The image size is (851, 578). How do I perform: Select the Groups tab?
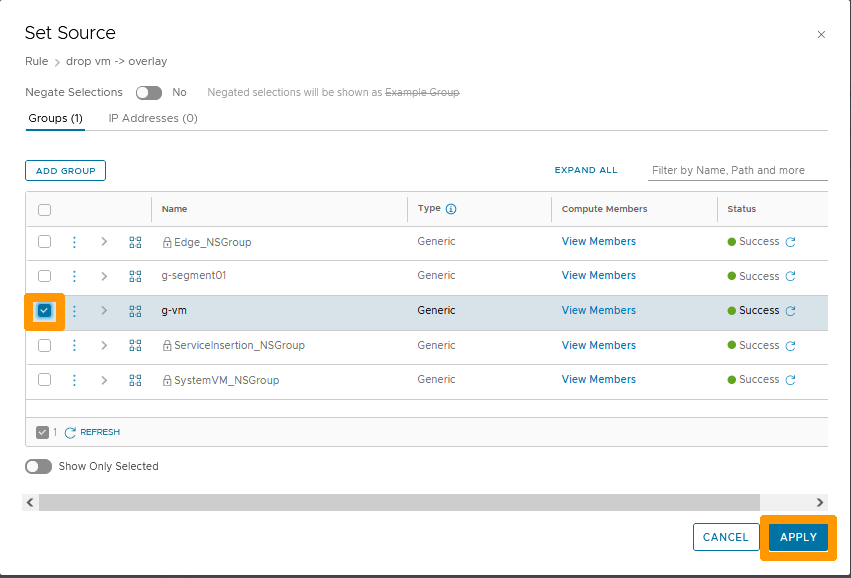click(x=55, y=118)
